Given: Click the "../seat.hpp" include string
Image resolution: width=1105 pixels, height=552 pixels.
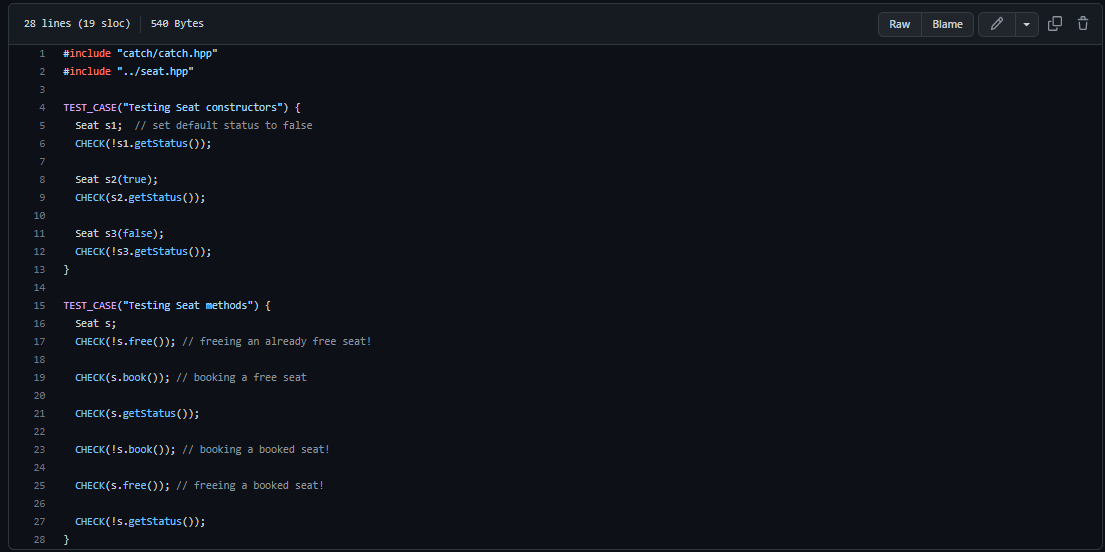Looking at the screenshot, I should pos(155,72).
